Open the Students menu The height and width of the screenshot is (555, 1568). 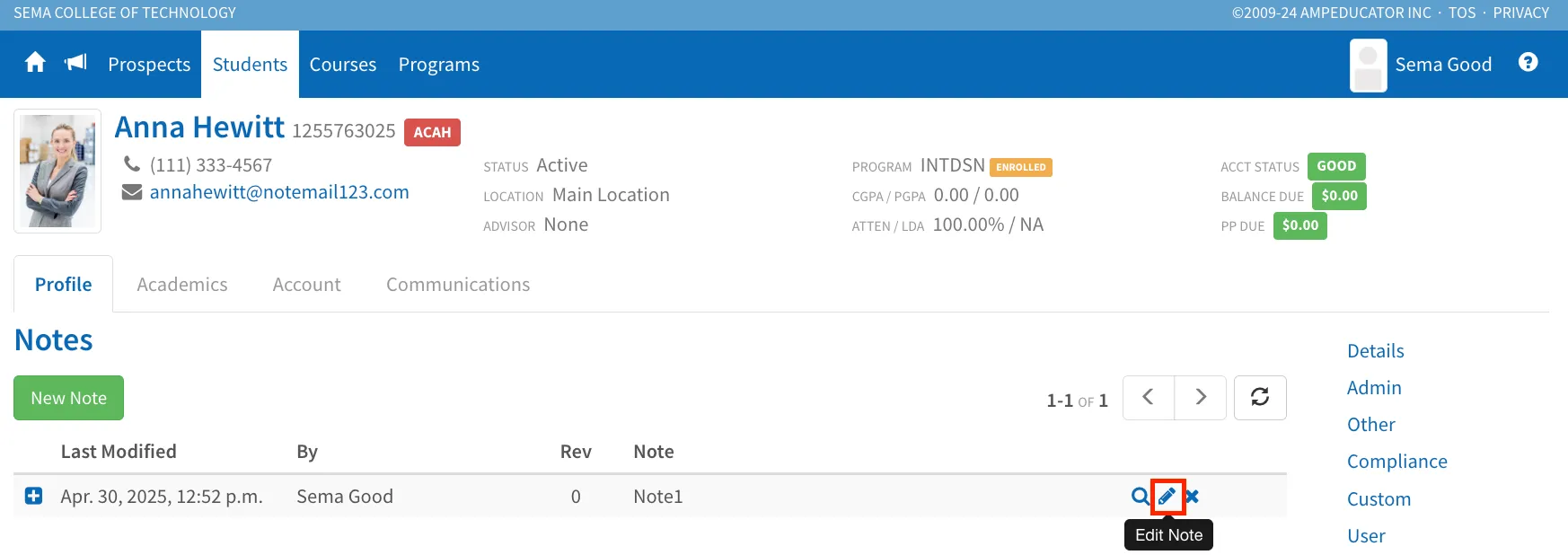click(250, 65)
